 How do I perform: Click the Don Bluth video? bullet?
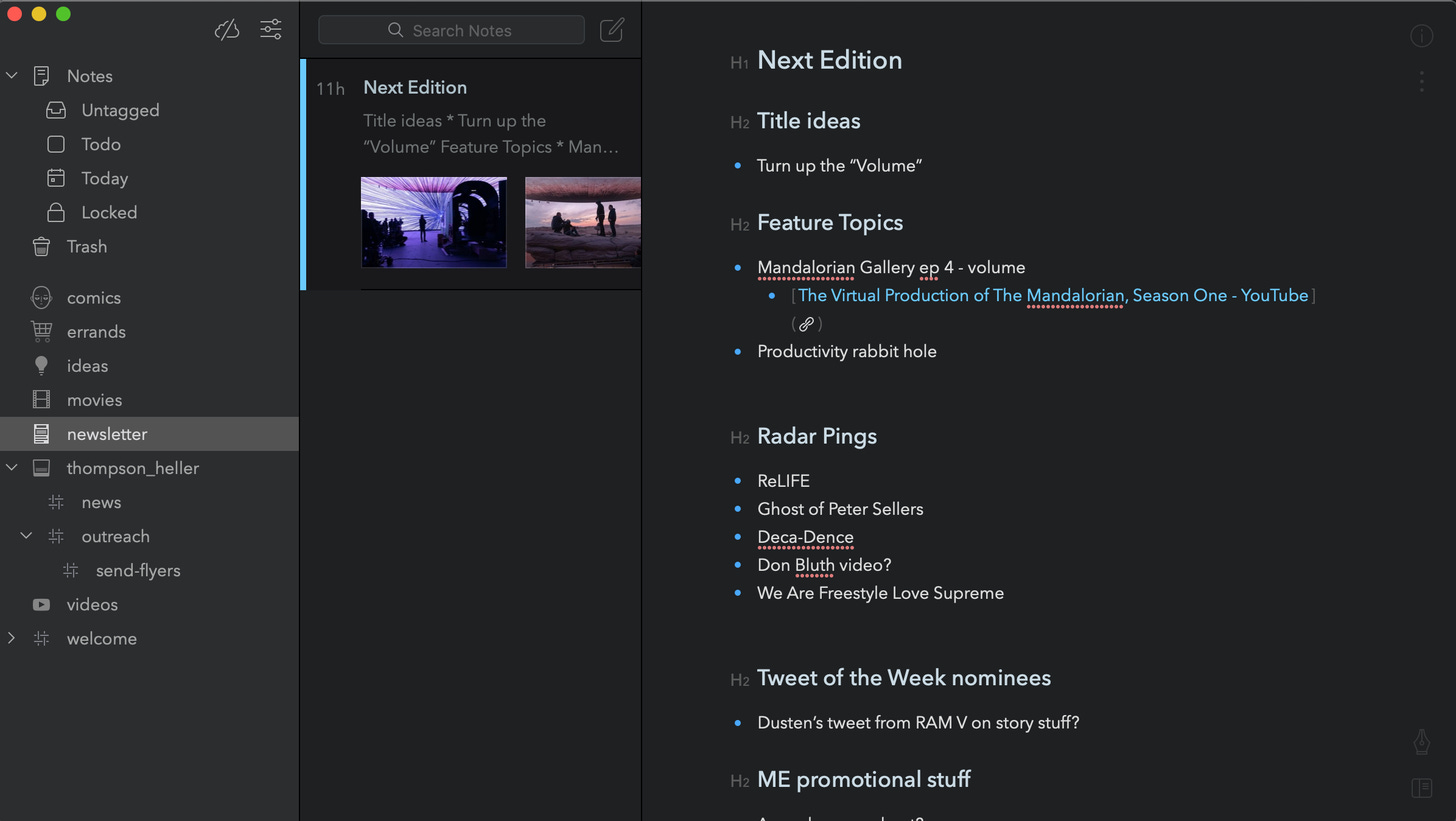coord(824,564)
